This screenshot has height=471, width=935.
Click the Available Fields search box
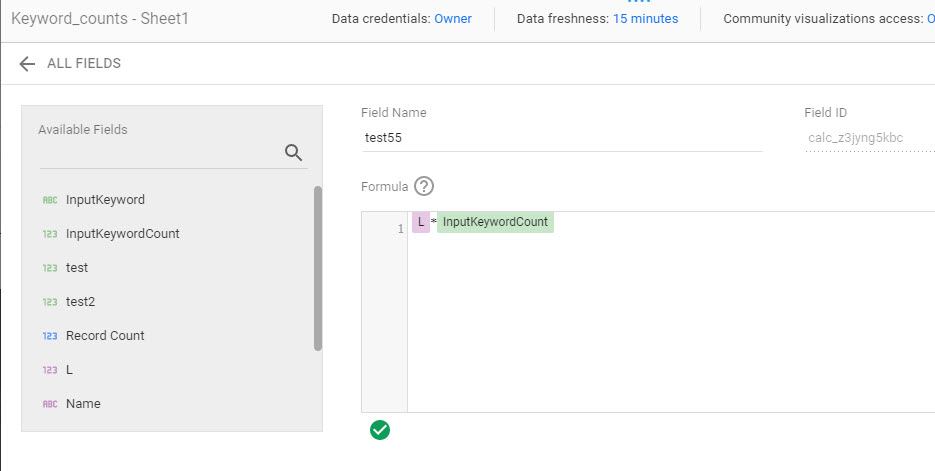click(160, 153)
